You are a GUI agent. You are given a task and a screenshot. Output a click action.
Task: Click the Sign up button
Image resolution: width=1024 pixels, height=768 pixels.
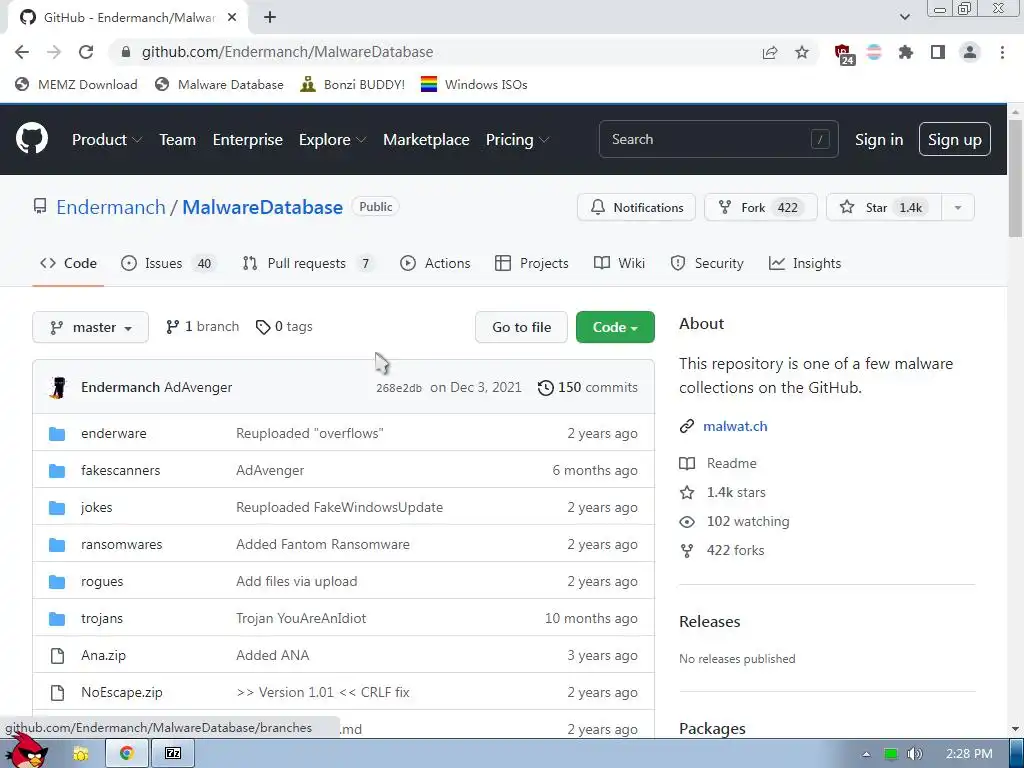pyautogui.click(x=954, y=140)
